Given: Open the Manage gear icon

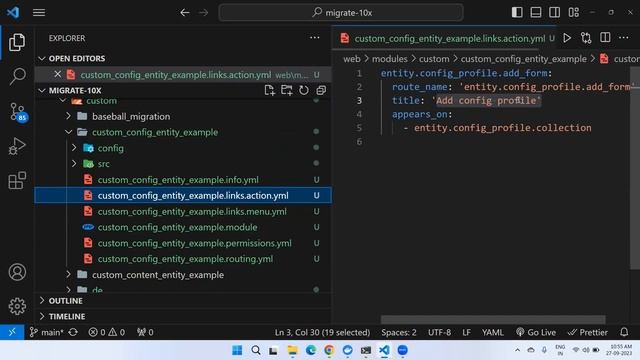Looking at the screenshot, I should point(17,306).
